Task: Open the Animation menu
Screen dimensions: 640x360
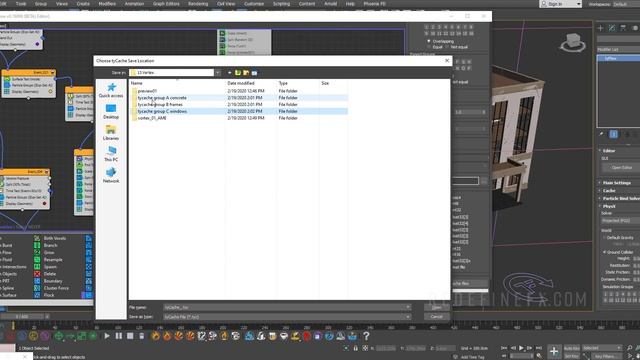Action: pyautogui.click(x=134, y=4)
